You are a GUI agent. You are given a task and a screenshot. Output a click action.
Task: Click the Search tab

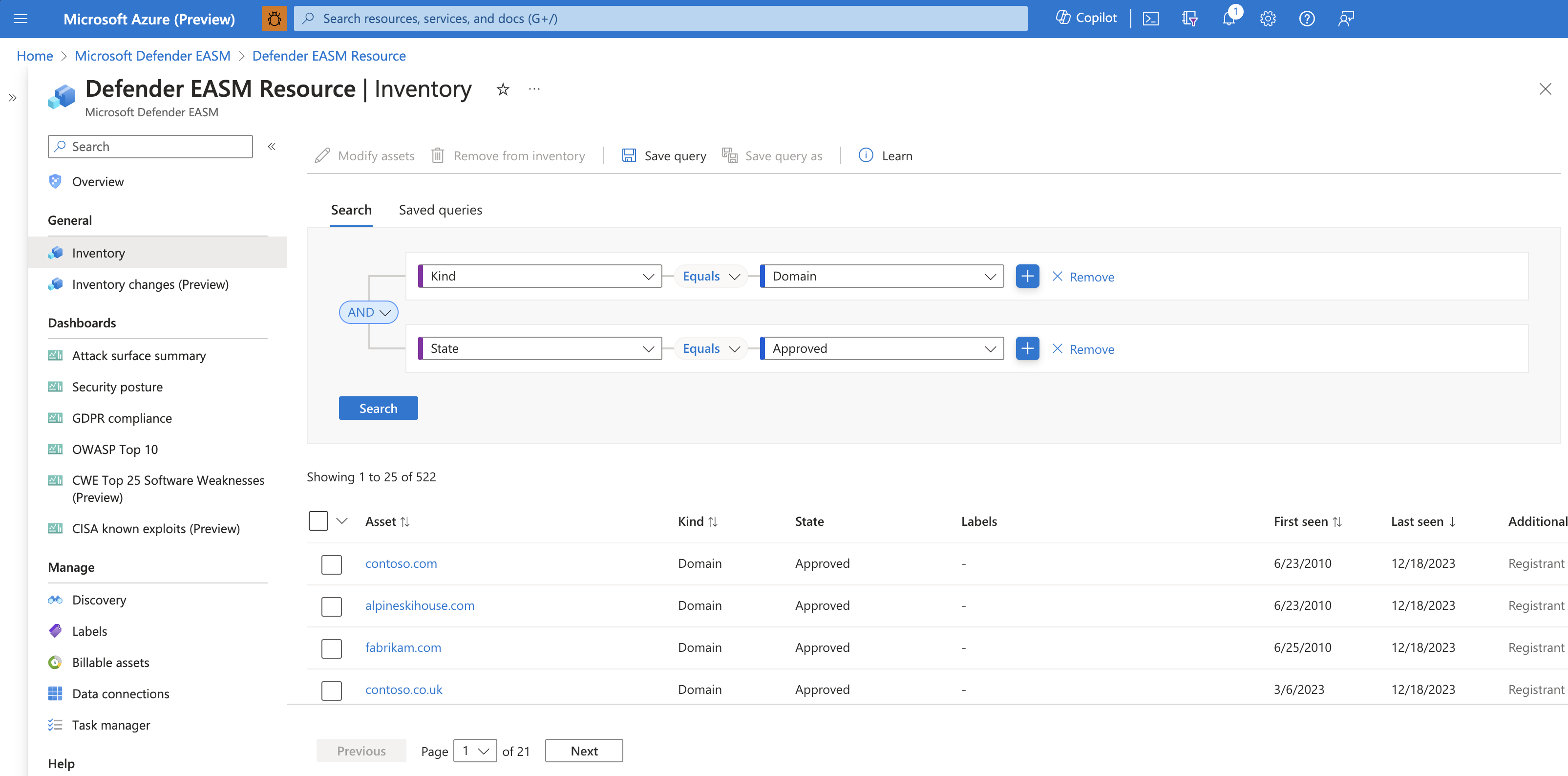pos(351,209)
